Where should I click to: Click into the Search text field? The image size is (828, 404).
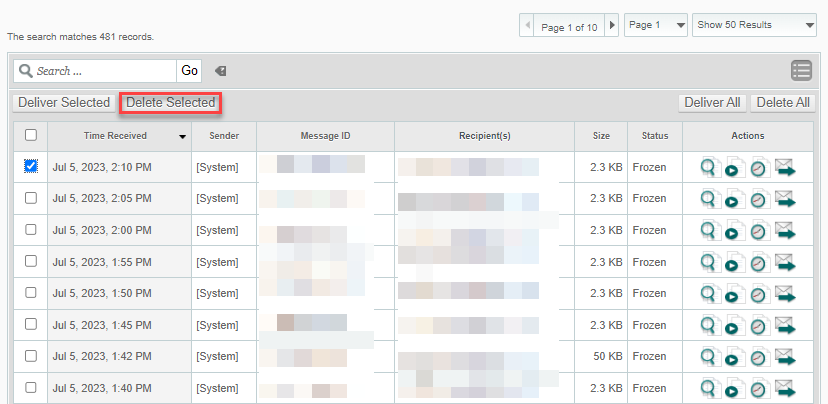(105, 71)
